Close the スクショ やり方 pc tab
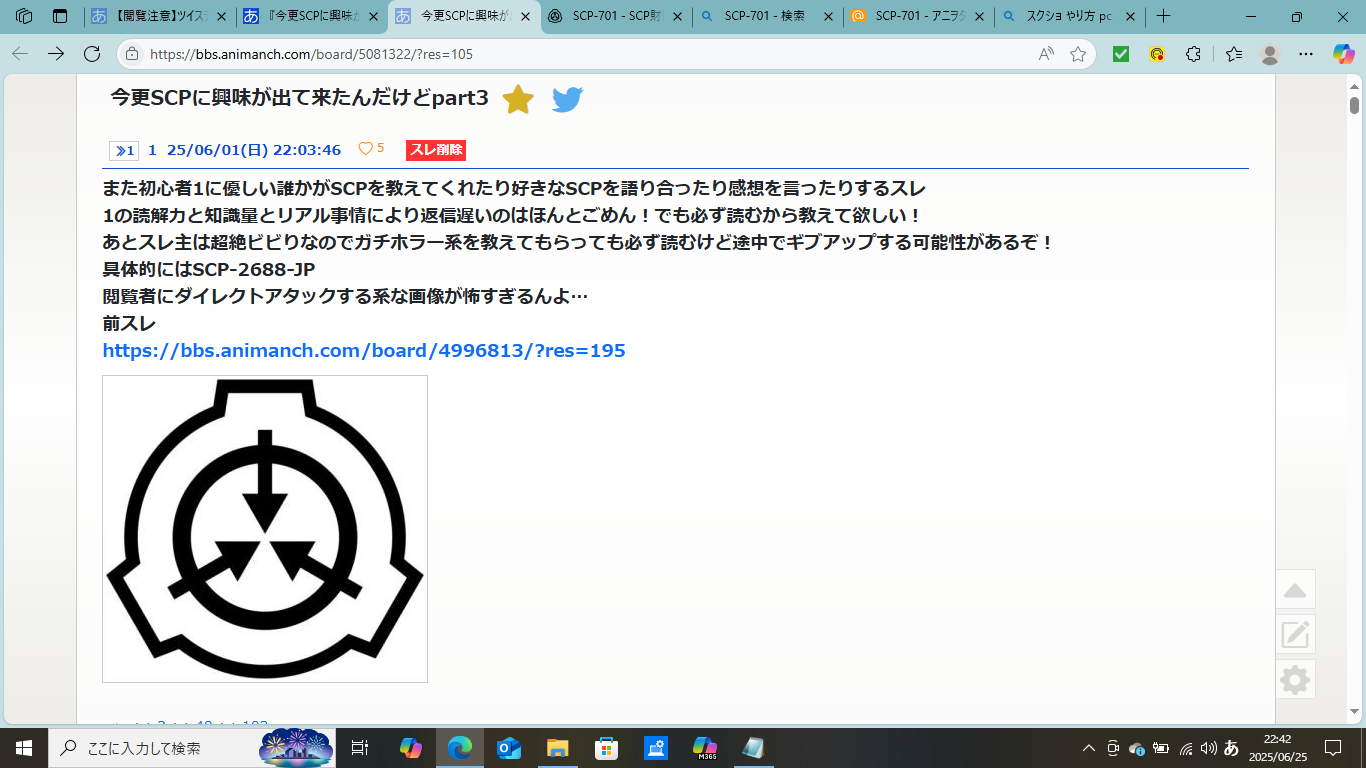This screenshot has height=768, width=1366. point(1130,16)
